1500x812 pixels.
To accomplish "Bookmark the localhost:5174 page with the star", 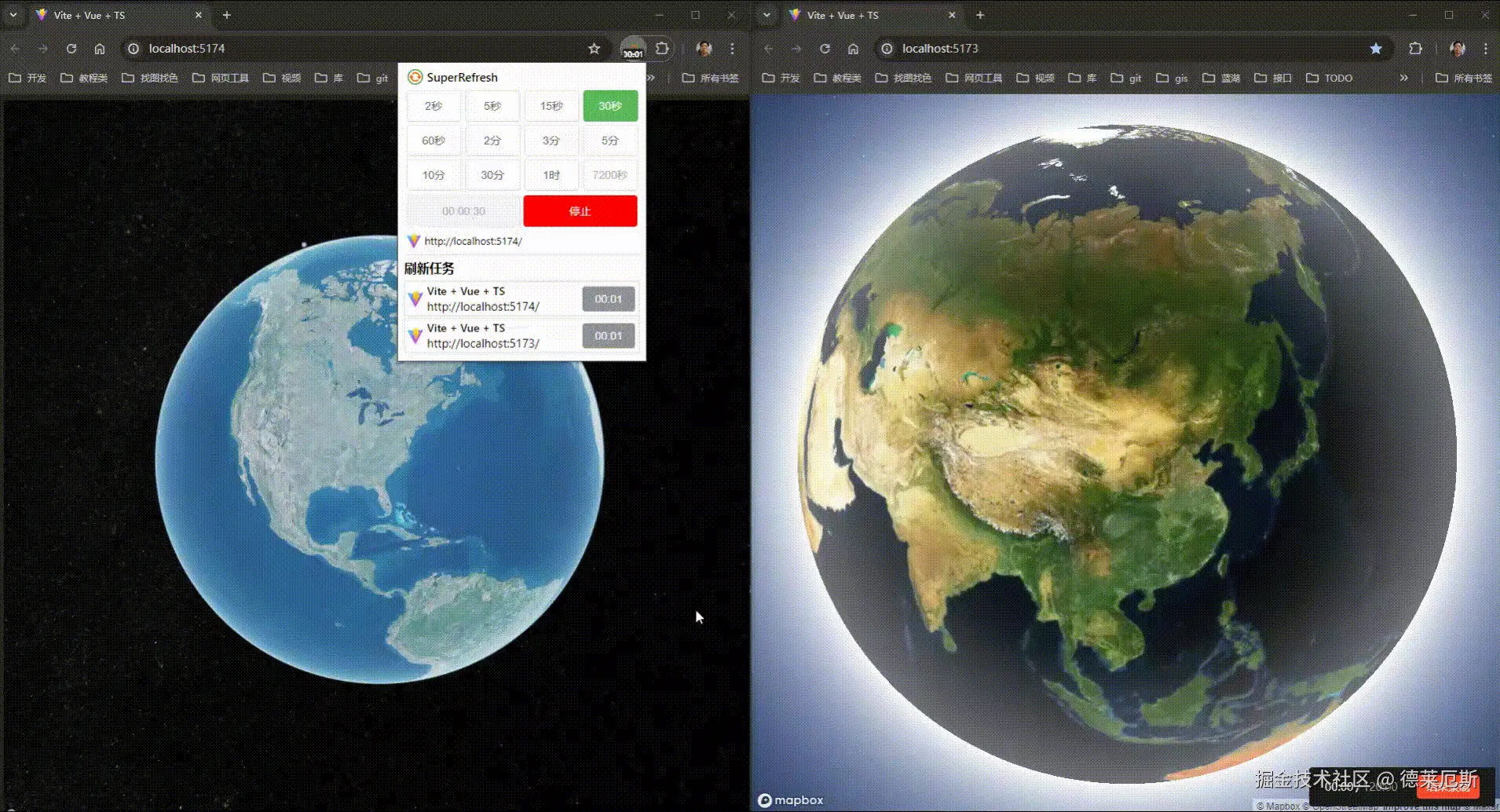I will tap(595, 49).
